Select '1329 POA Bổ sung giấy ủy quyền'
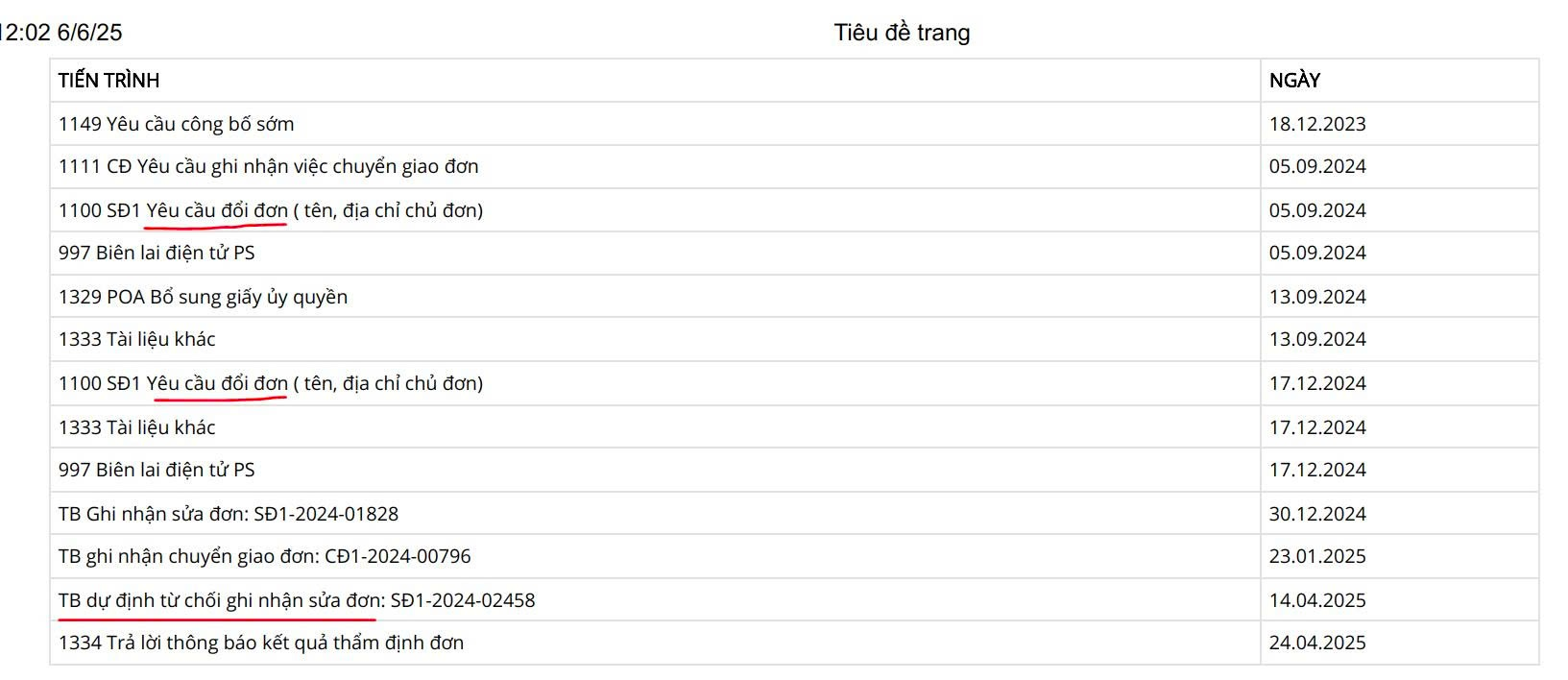This screenshot has width=1568, height=680. pyautogui.click(x=203, y=297)
